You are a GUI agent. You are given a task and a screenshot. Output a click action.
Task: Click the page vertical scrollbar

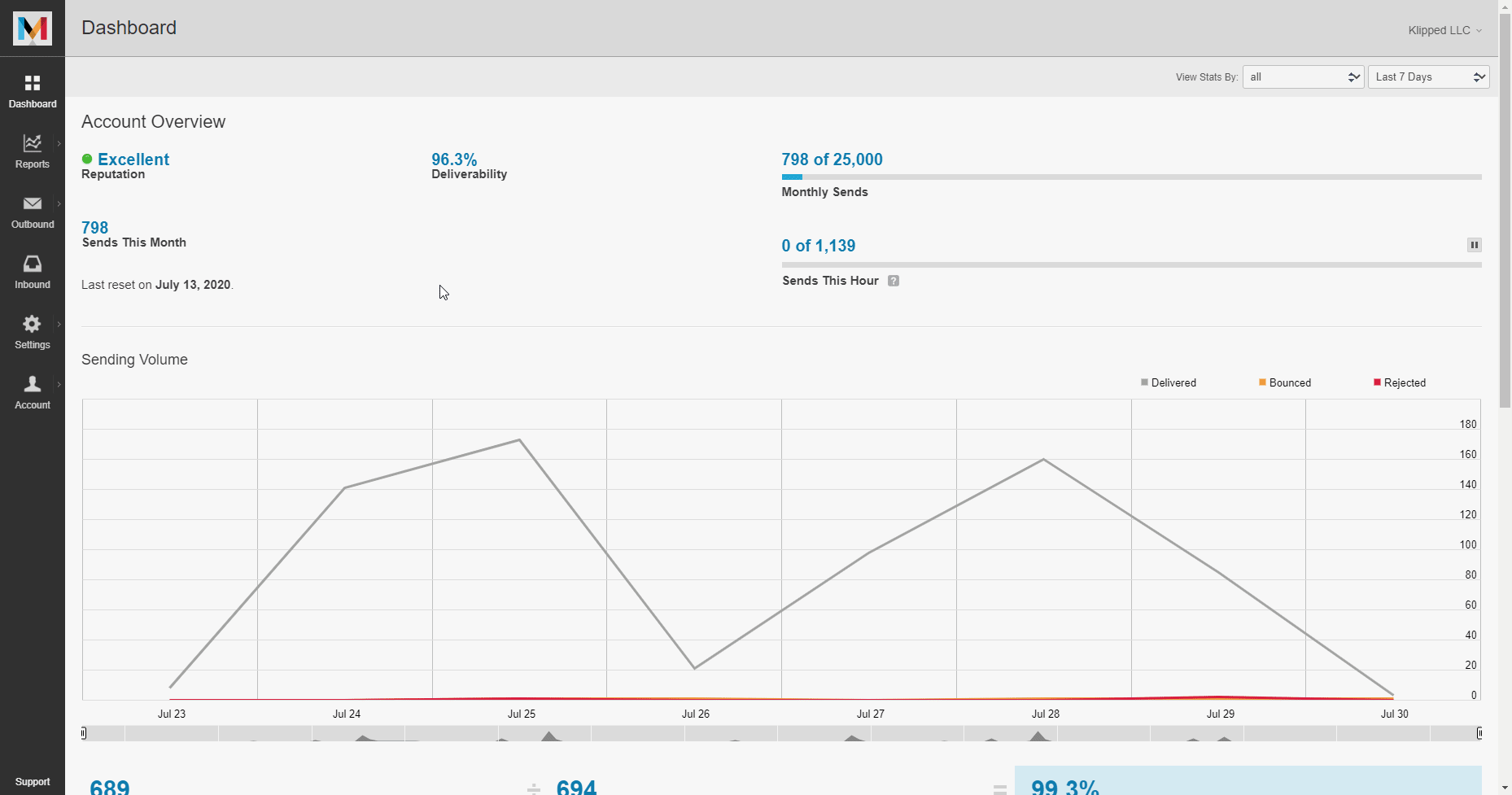click(x=1505, y=244)
